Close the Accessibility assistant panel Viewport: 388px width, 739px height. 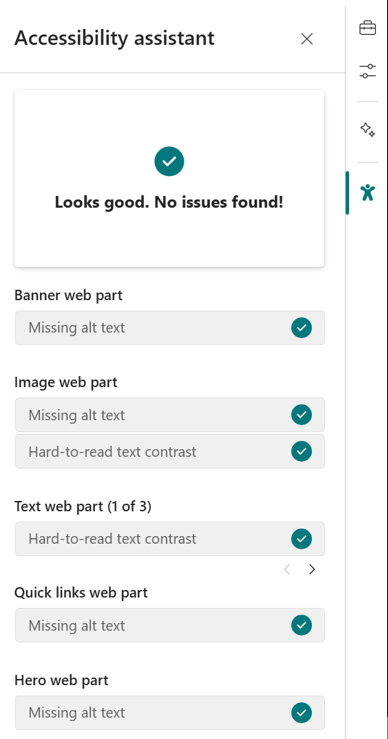[x=307, y=39]
